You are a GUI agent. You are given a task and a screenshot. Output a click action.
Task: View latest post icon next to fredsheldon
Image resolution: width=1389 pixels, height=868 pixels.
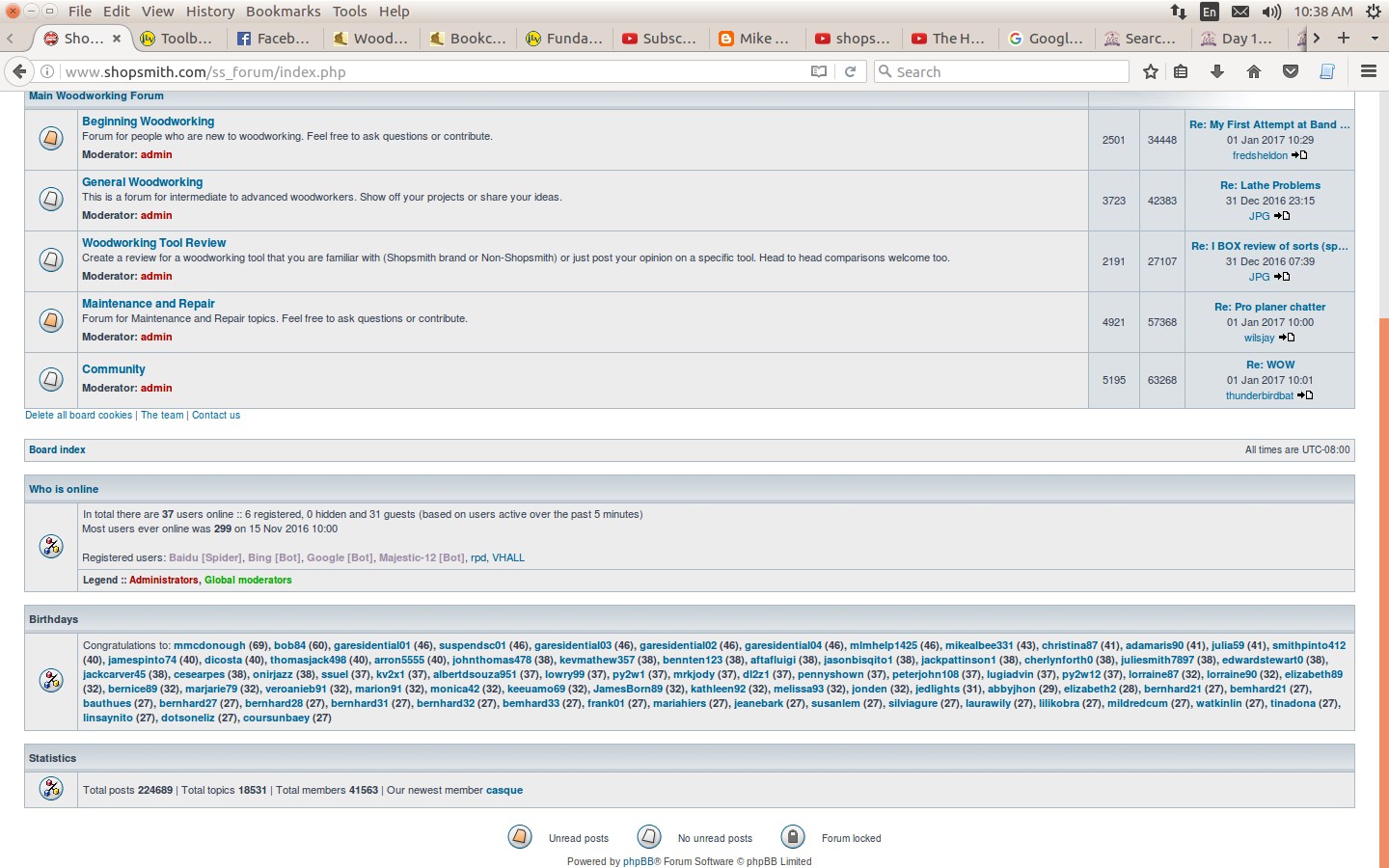click(x=1299, y=155)
